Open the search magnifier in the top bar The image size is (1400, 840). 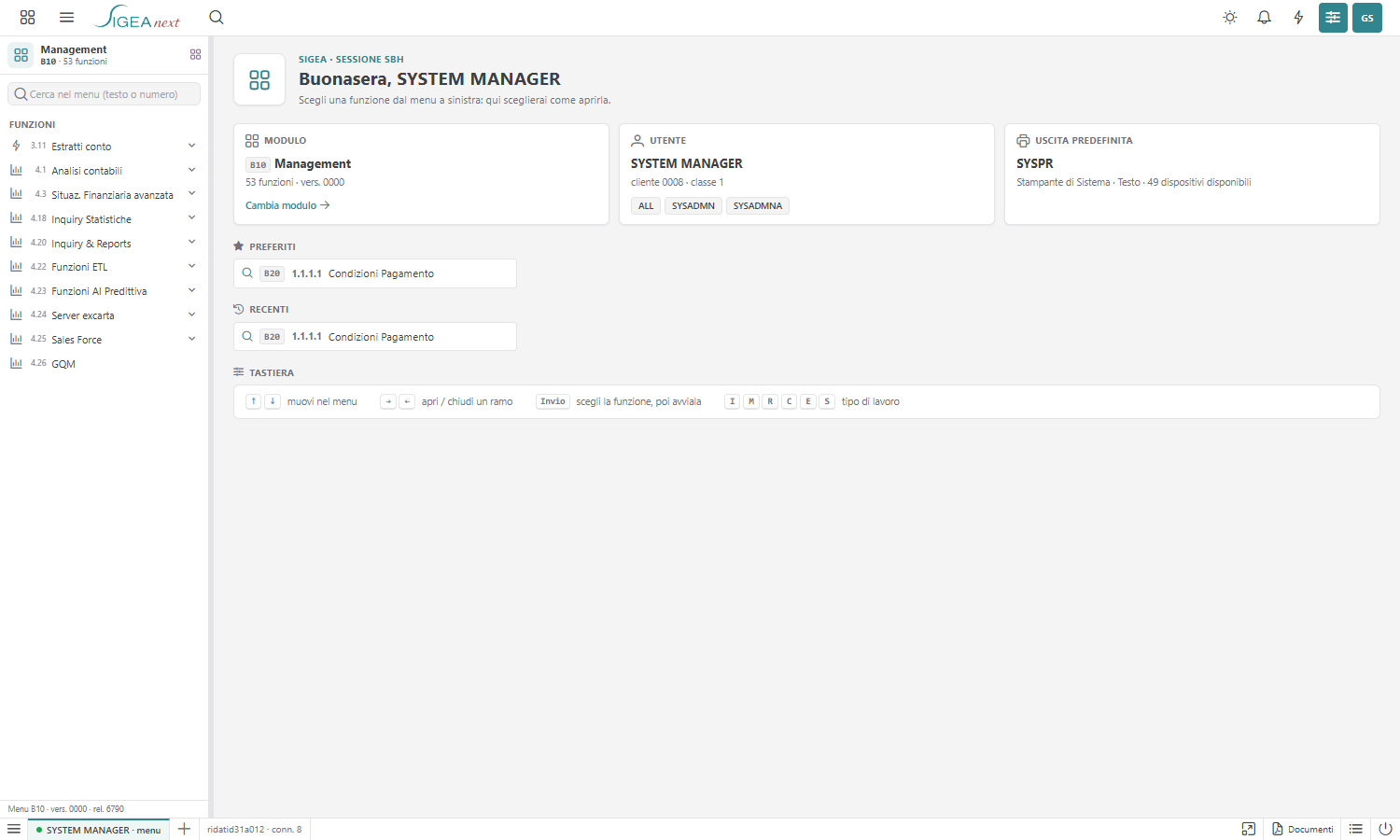coord(217,18)
